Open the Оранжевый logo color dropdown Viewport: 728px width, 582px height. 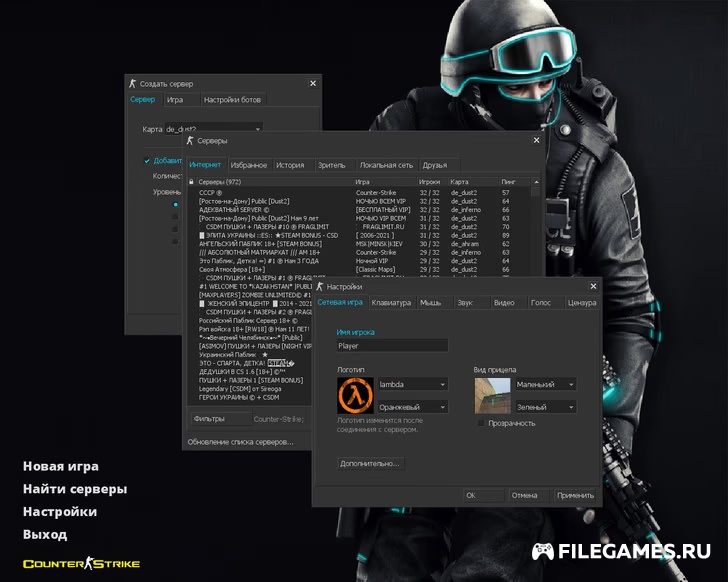click(413, 407)
